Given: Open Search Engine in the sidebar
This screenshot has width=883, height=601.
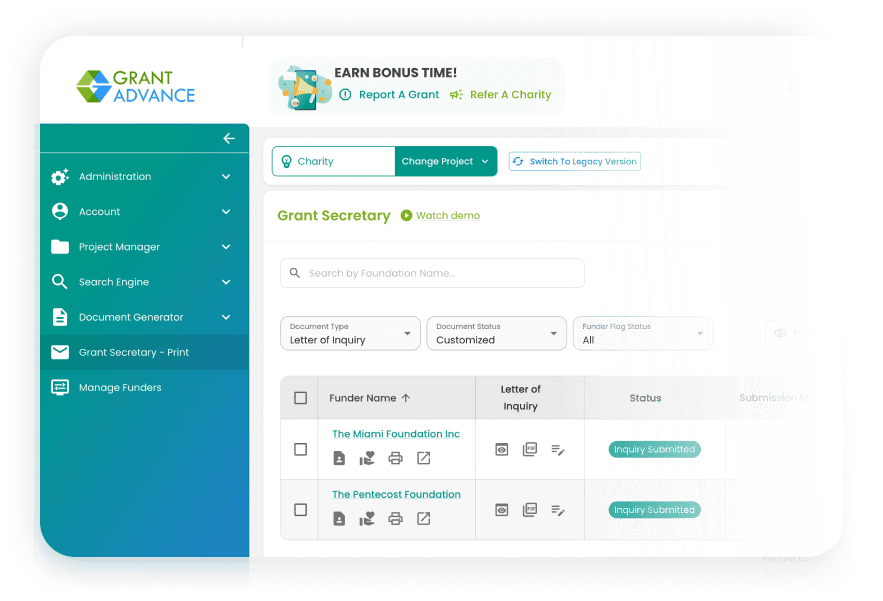Looking at the screenshot, I should [x=144, y=282].
